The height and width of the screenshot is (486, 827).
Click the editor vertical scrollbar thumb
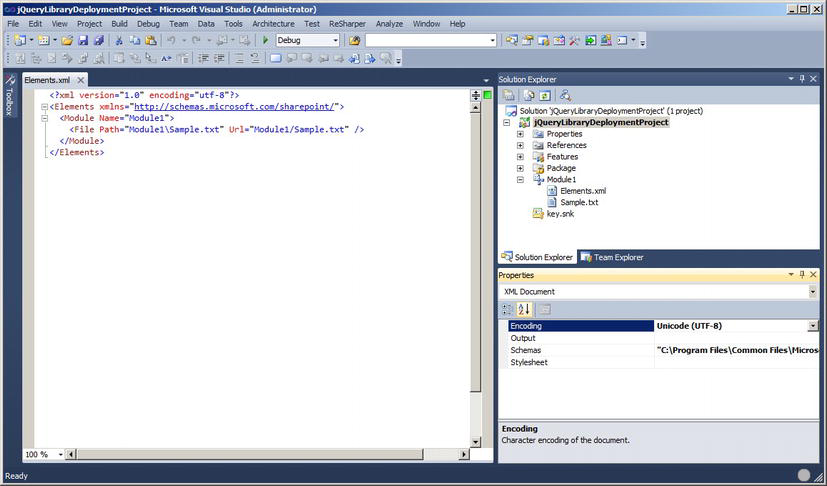click(x=475, y=253)
